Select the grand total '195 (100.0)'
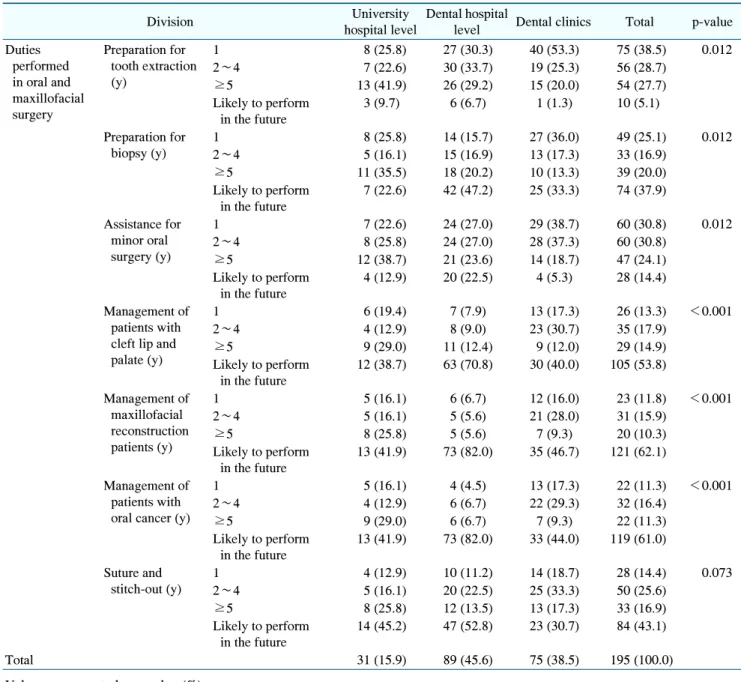 tap(641, 660)
